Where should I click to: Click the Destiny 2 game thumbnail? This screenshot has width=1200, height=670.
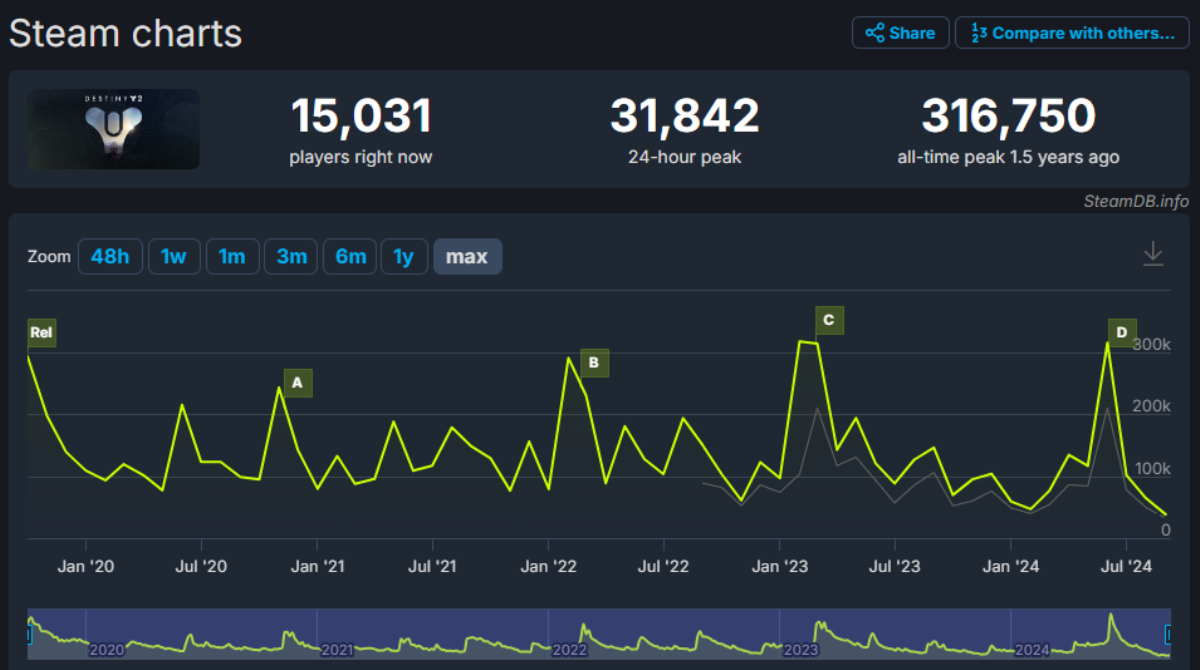(113, 129)
